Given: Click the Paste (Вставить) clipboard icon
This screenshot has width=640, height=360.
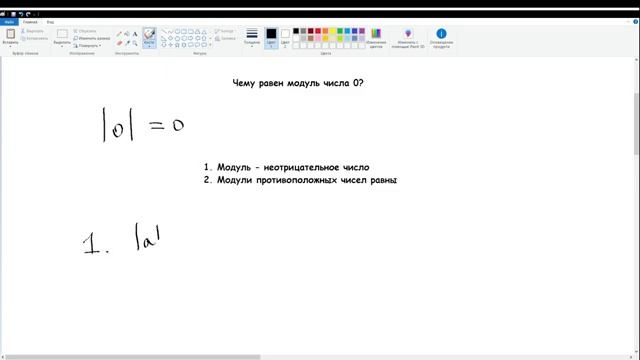Looking at the screenshot, I should tap(10, 34).
